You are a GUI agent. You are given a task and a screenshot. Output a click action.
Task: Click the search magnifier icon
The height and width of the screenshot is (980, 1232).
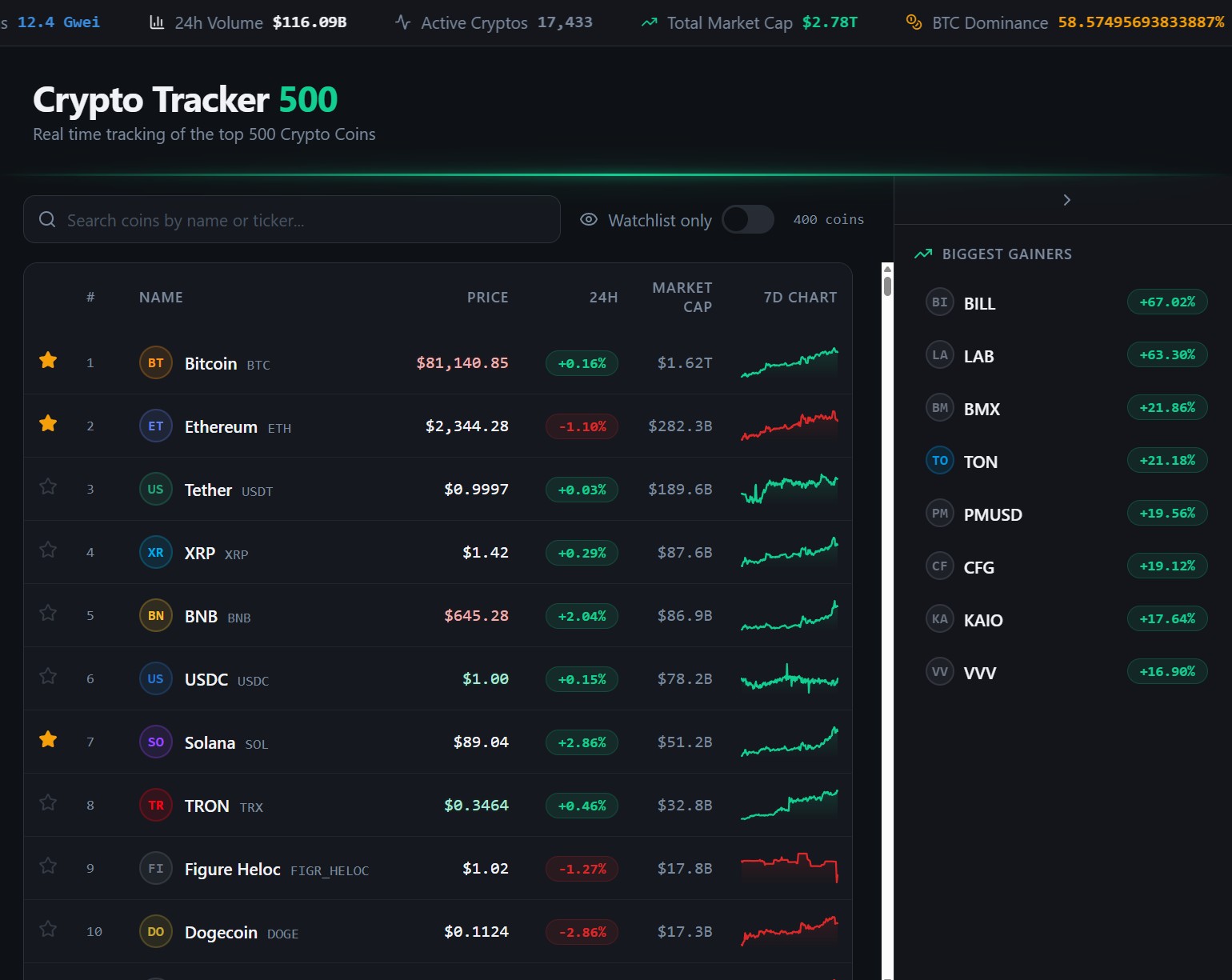[47, 219]
